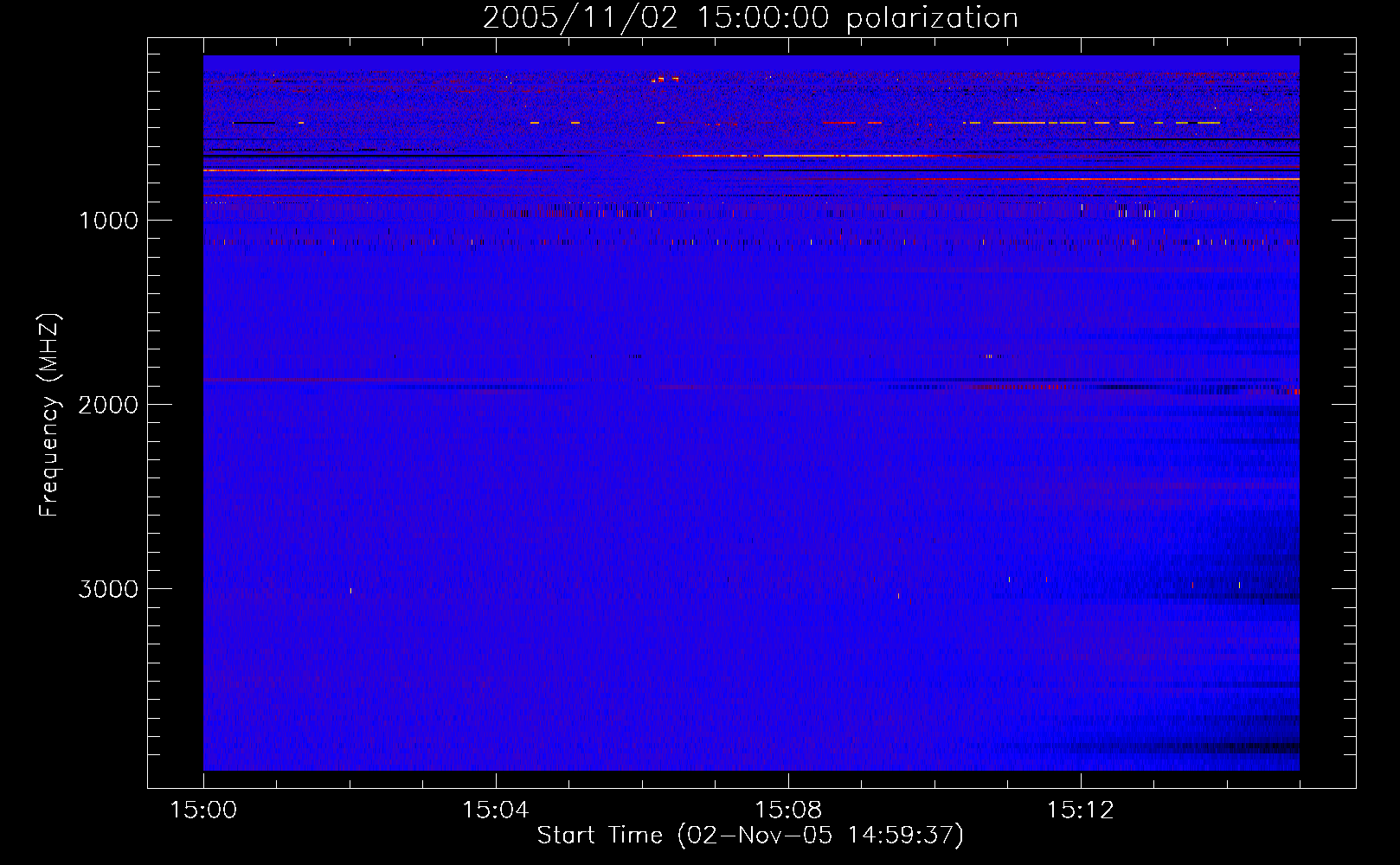Click the "Frequency (MHZ)" axis label

pyautogui.click(x=50, y=415)
